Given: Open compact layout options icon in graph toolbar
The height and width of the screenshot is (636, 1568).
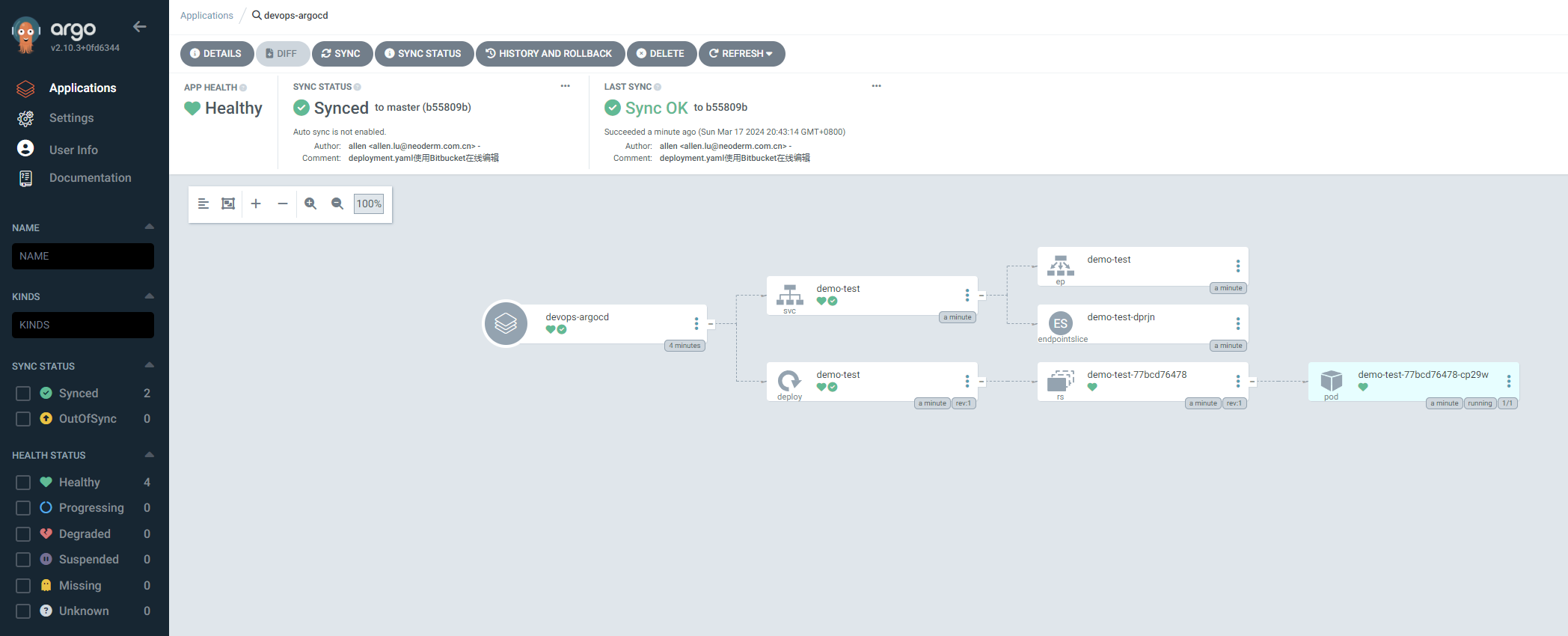Looking at the screenshot, I should (203, 204).
